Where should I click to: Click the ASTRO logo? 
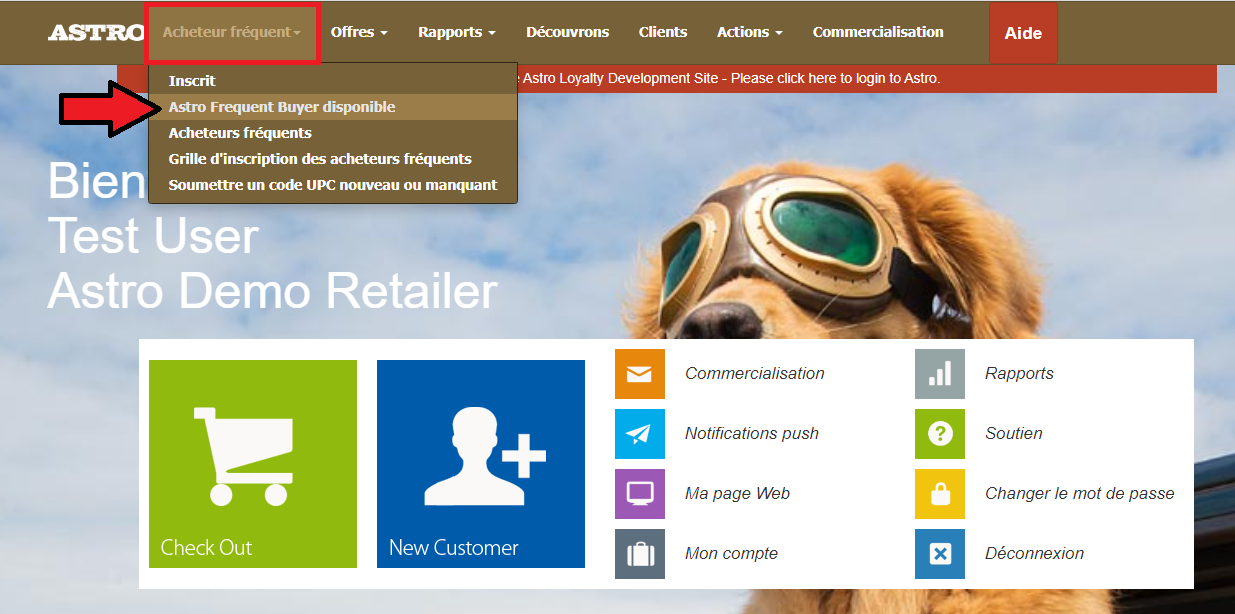[96, 33]
